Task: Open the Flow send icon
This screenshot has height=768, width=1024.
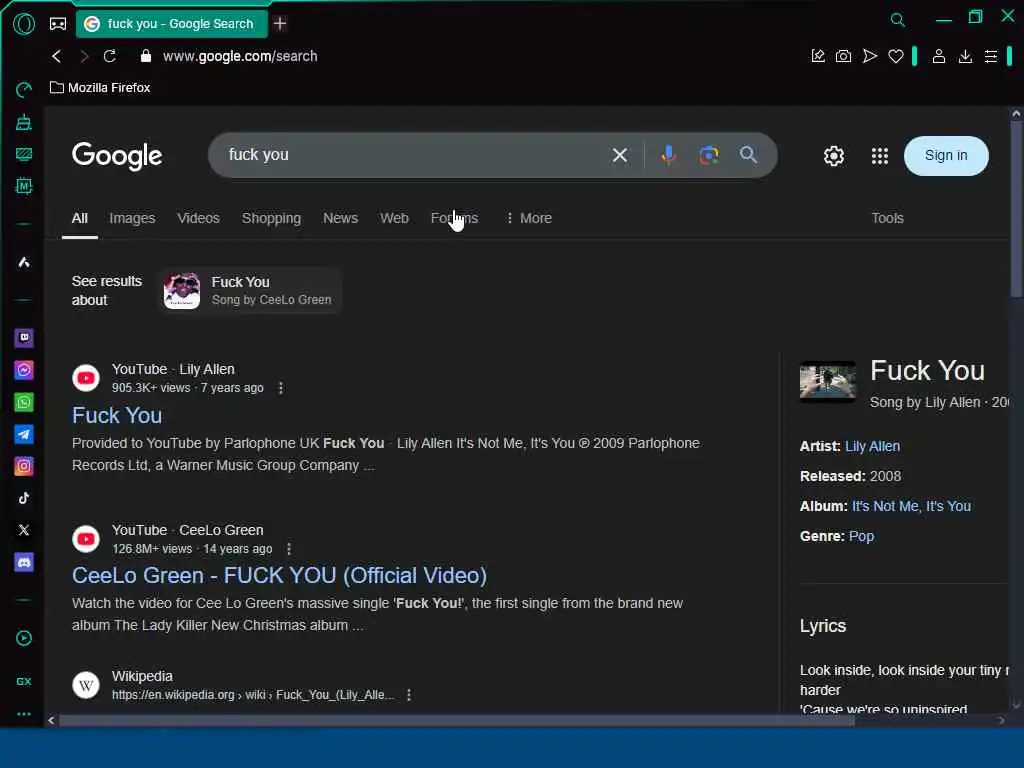Action: point(870,56)
